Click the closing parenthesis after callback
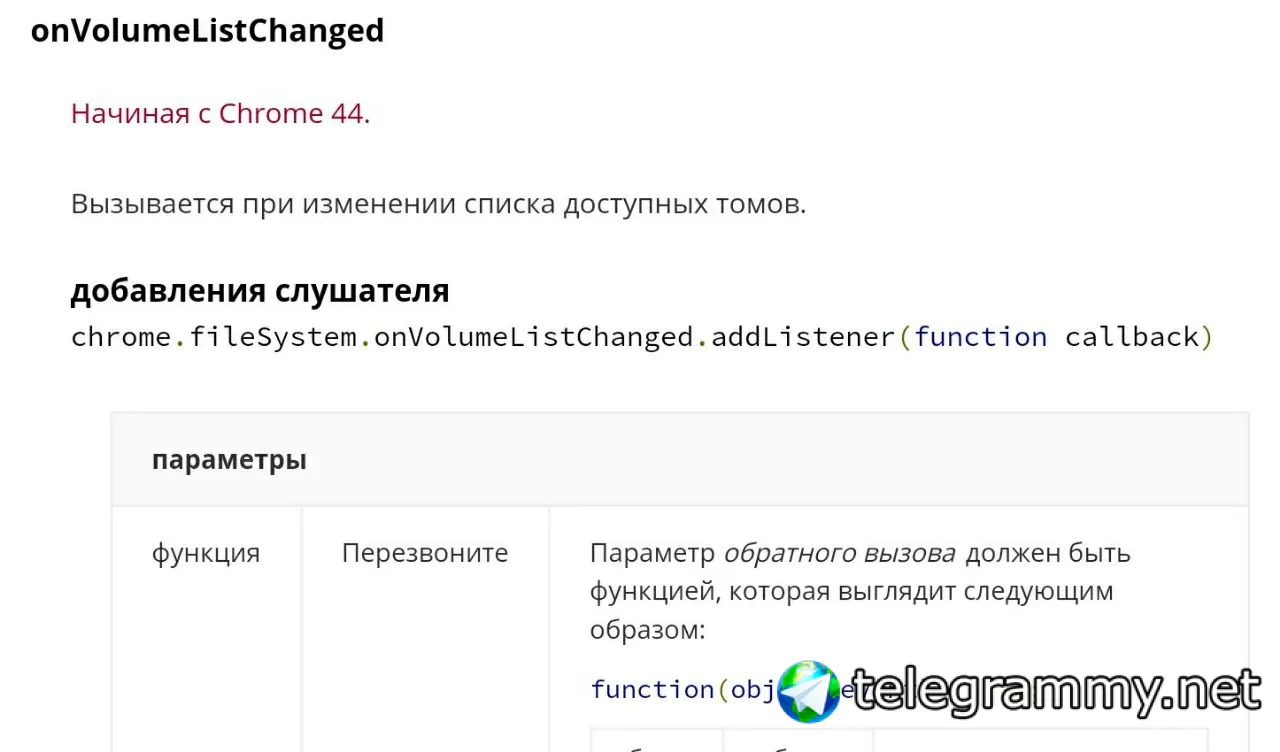The width and height of the screenshot is (1280, 752). [1207, 337]
